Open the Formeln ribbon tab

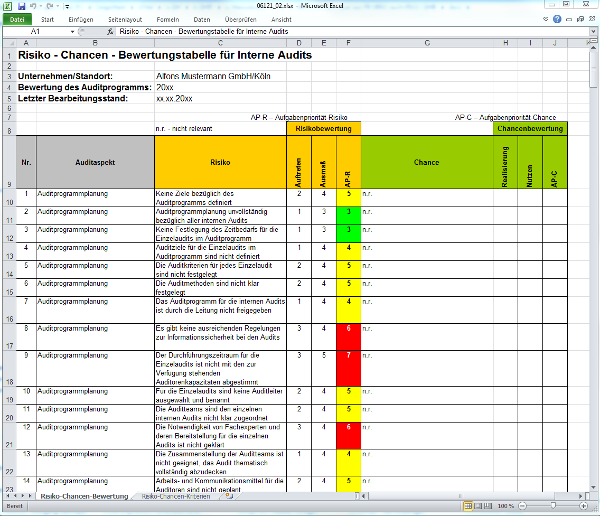click(168, 19)
